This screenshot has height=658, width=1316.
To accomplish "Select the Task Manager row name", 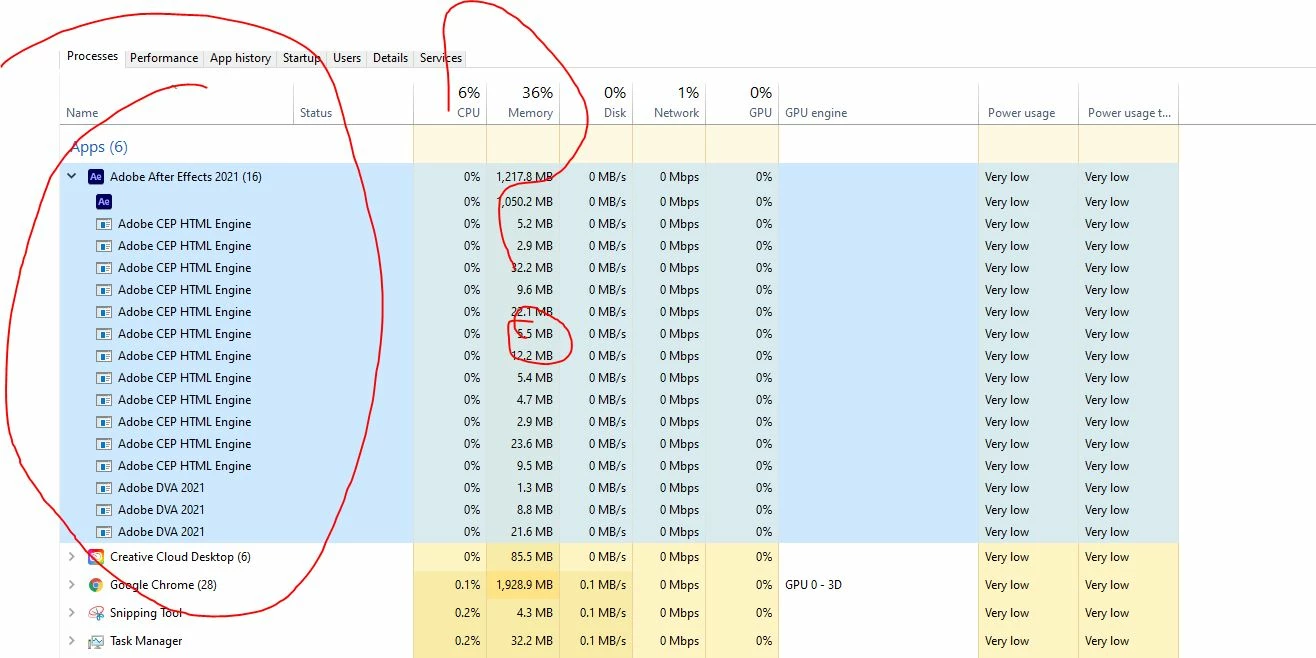I will coord(146,641).
